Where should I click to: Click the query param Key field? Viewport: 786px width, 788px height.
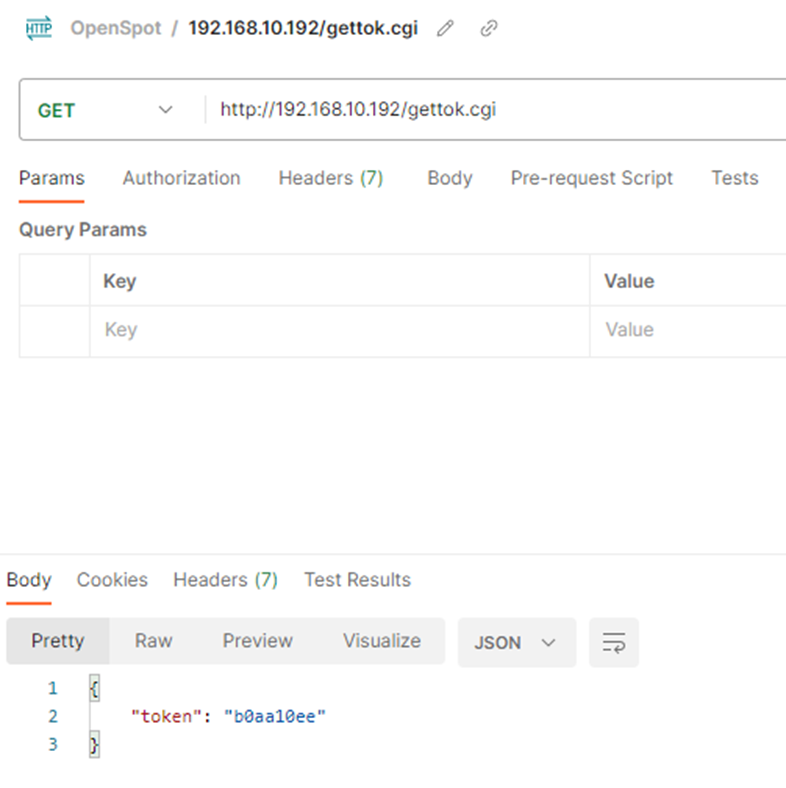(338, 330)
